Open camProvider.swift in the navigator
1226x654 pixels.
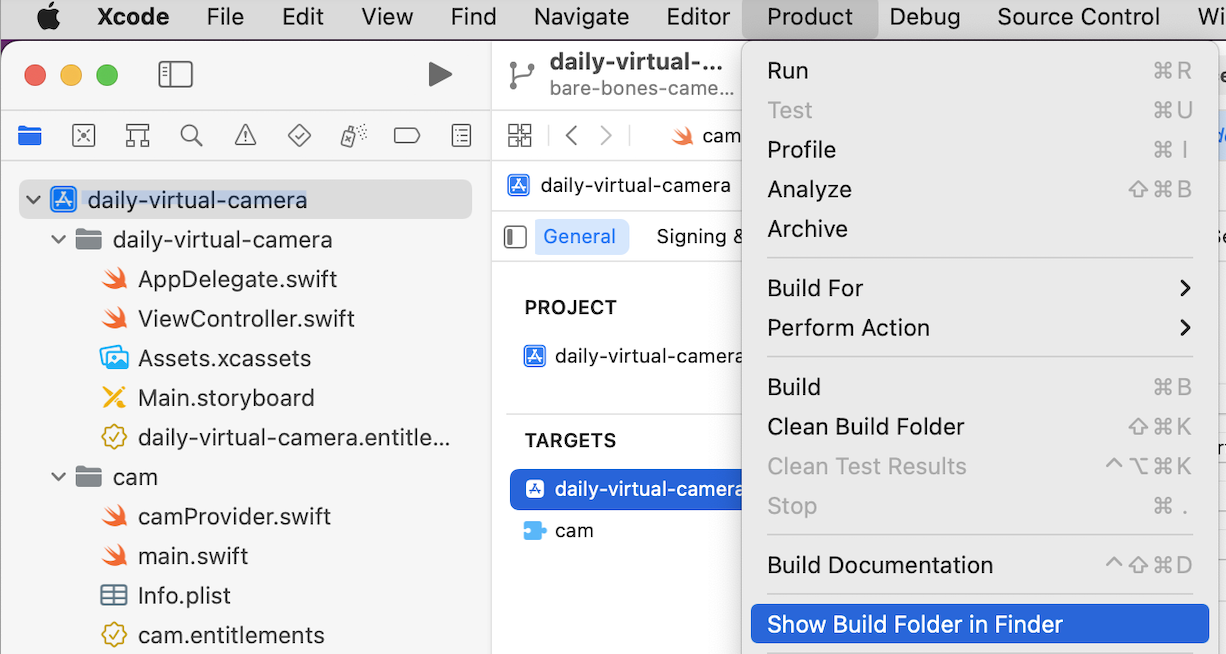pyautogui.click(x=234, y=517)
